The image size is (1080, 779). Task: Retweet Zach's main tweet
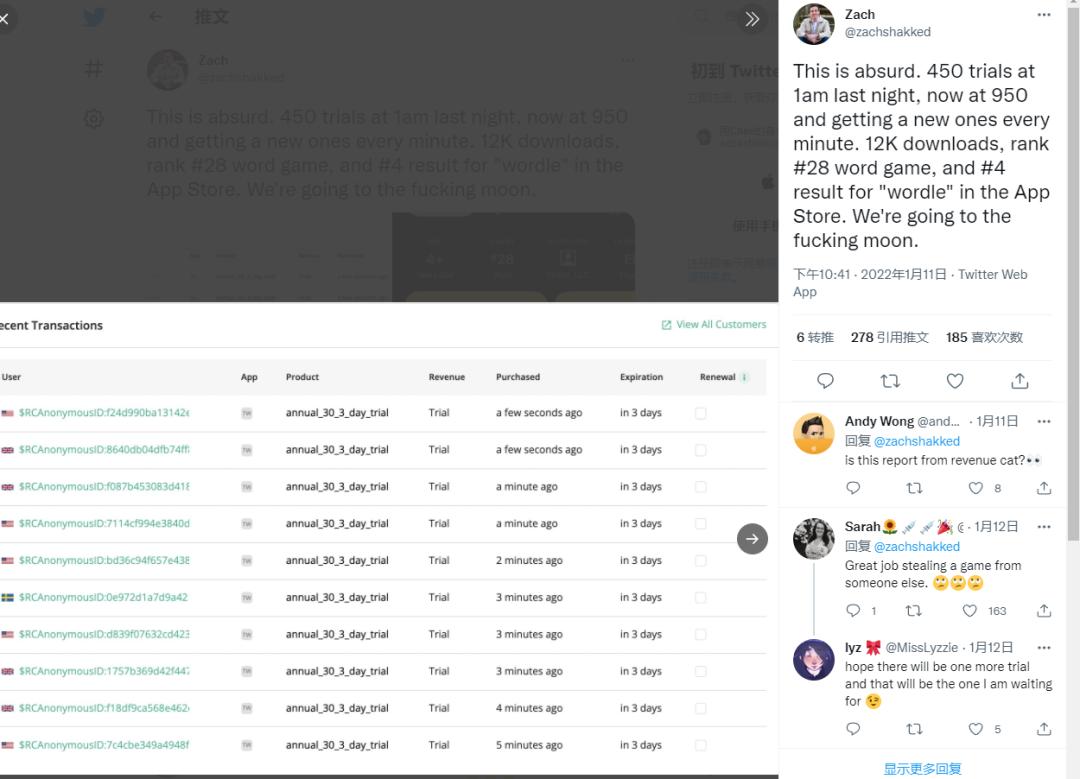click(x=889, y=381)
